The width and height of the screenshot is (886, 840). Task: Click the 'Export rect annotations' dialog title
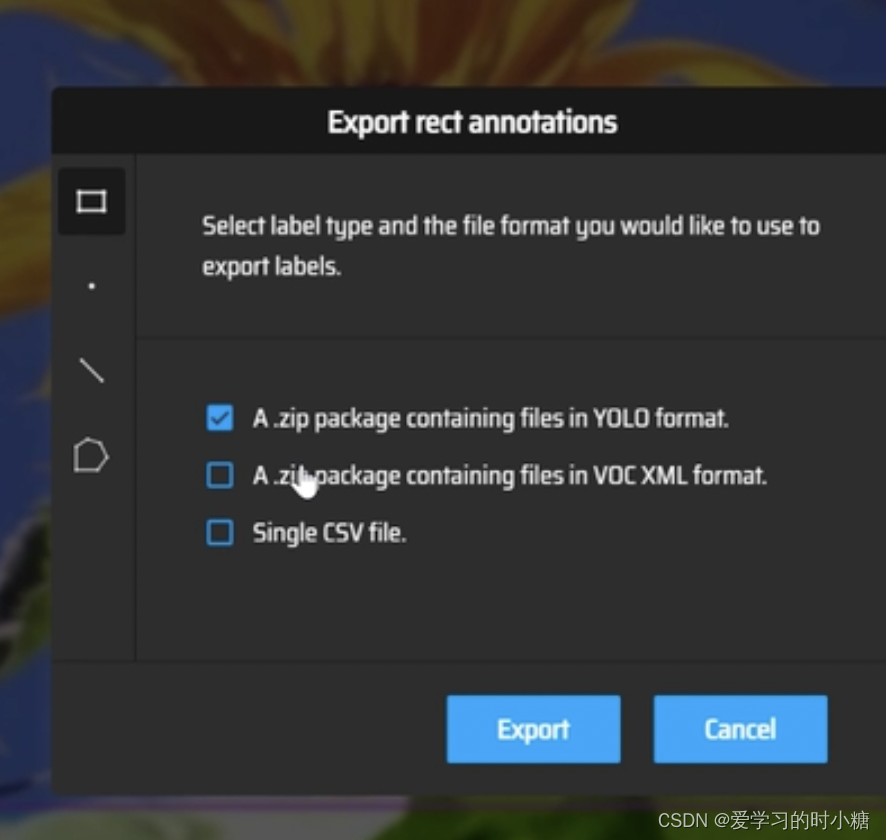pyautogui.click(x=472, y=122)
